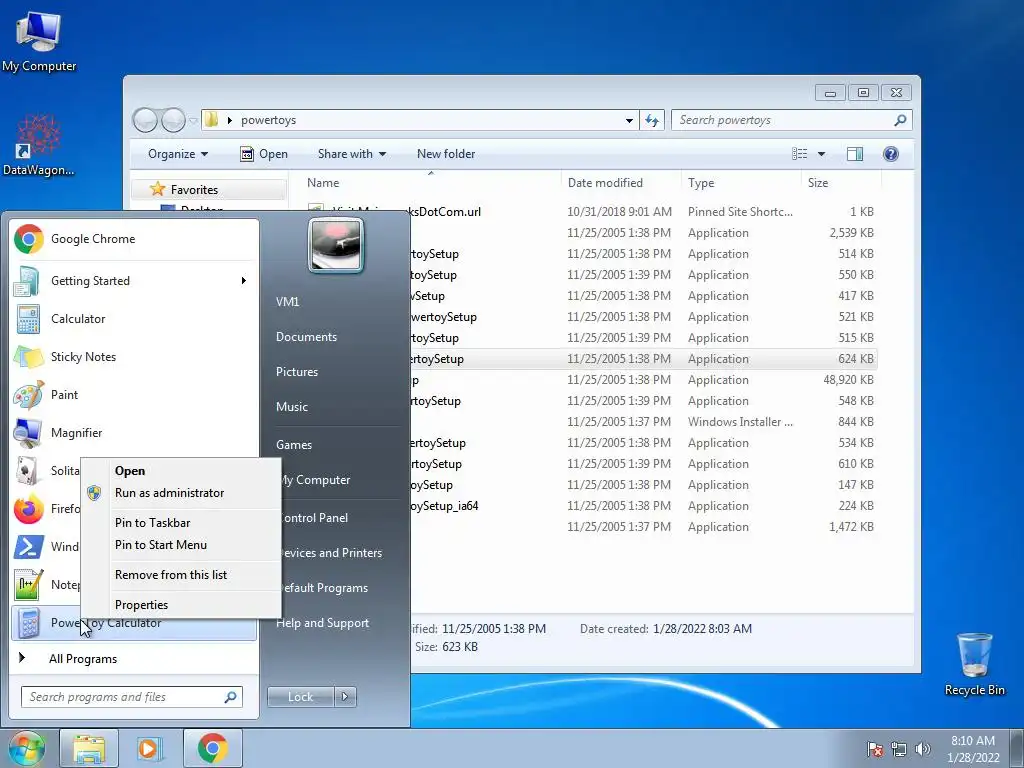
Task: Click the search magnifier in Explorer
Action: click(900, 120)
